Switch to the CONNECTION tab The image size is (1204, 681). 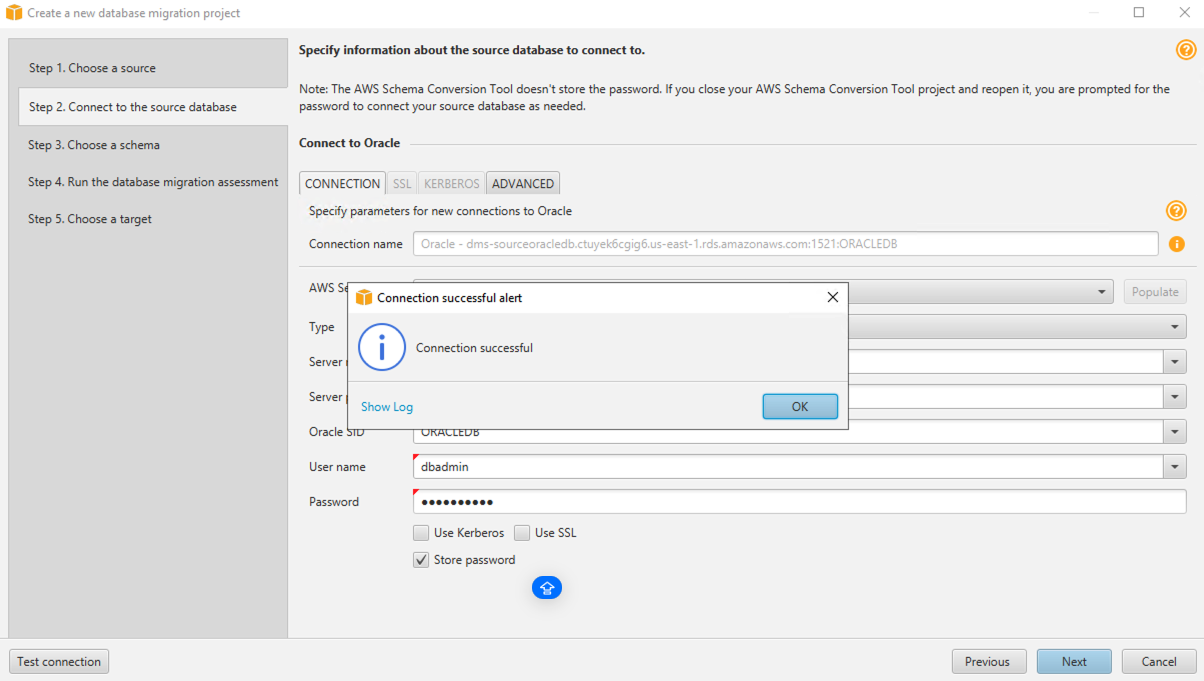(x=343, y=184)
